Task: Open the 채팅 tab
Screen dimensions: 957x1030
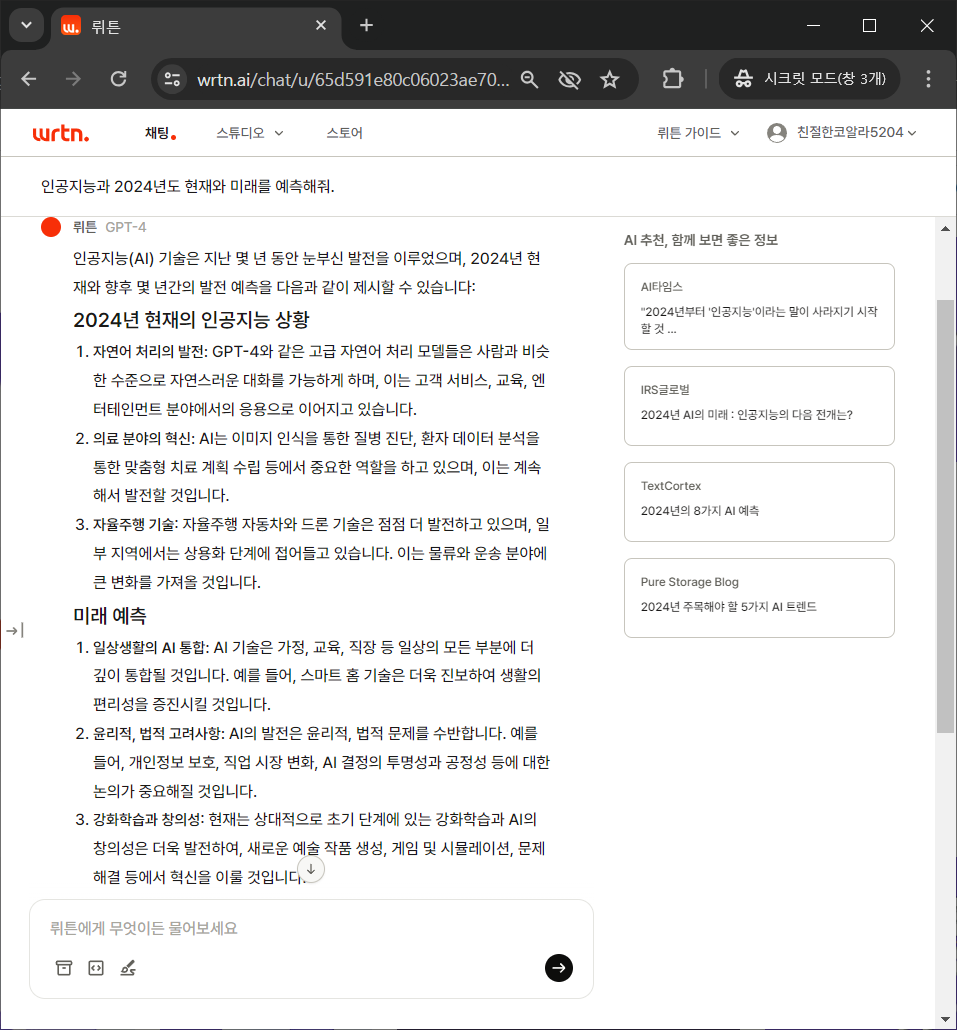Action: (x=160, y=133)
